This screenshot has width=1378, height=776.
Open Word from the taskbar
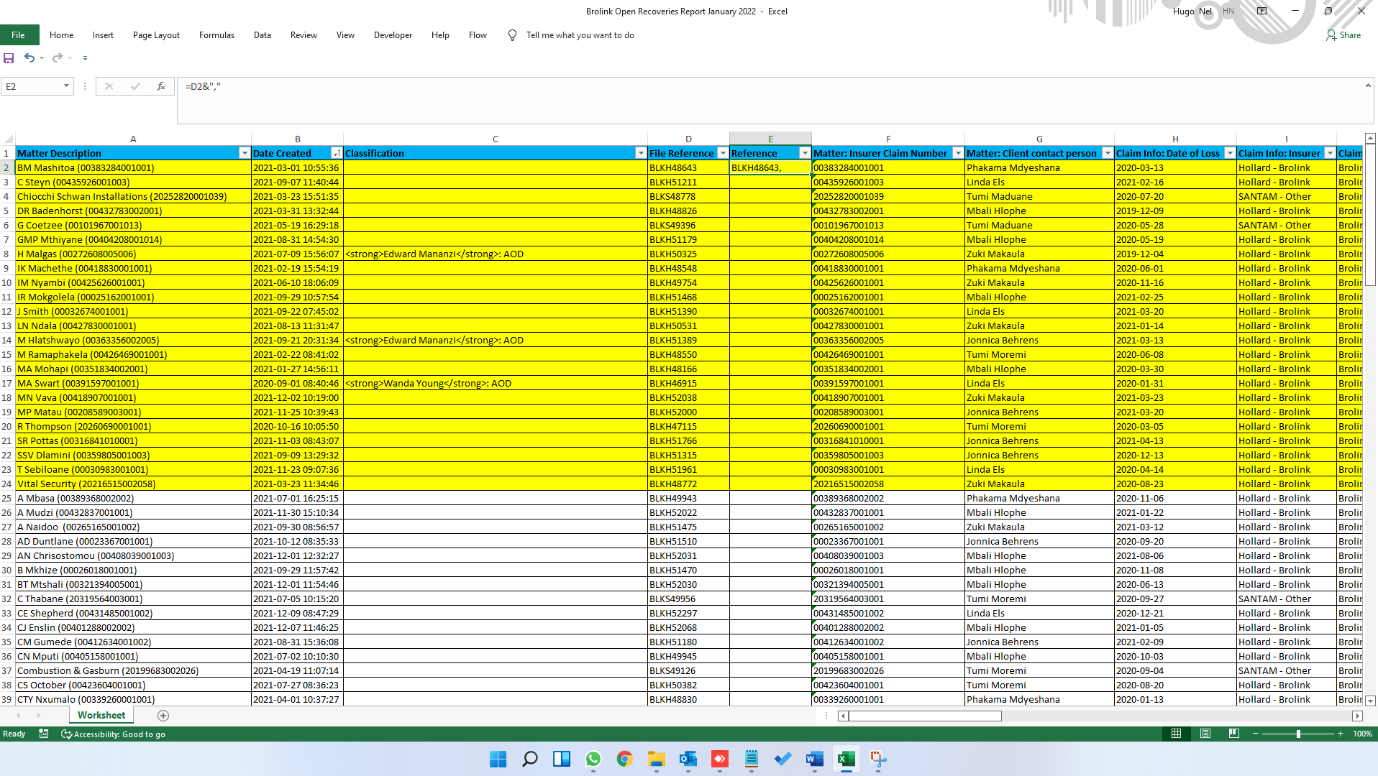coord(814,759)
